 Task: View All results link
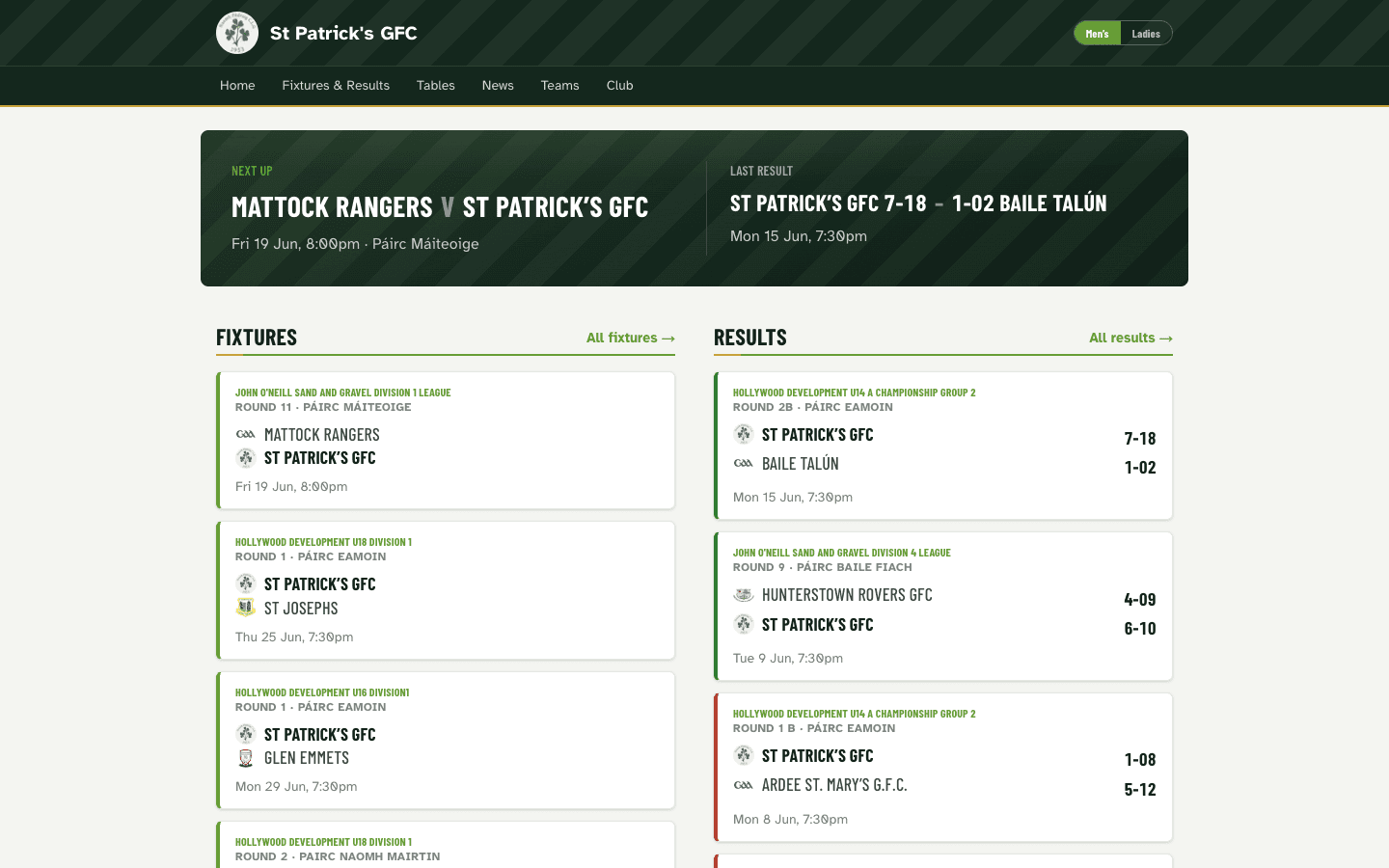click(x=1130, y=338)
